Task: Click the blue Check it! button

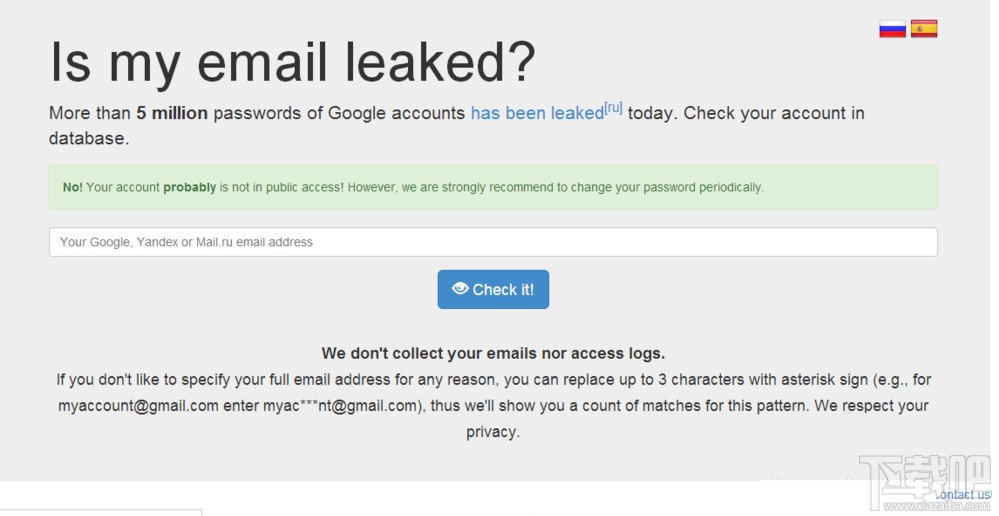Action: pyautogui.click(x=493, y=289)
